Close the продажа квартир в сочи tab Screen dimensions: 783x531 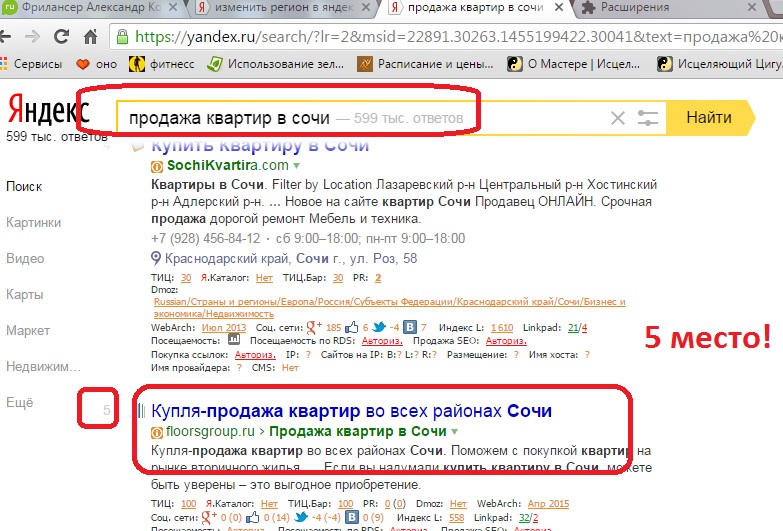pos(559,7)
